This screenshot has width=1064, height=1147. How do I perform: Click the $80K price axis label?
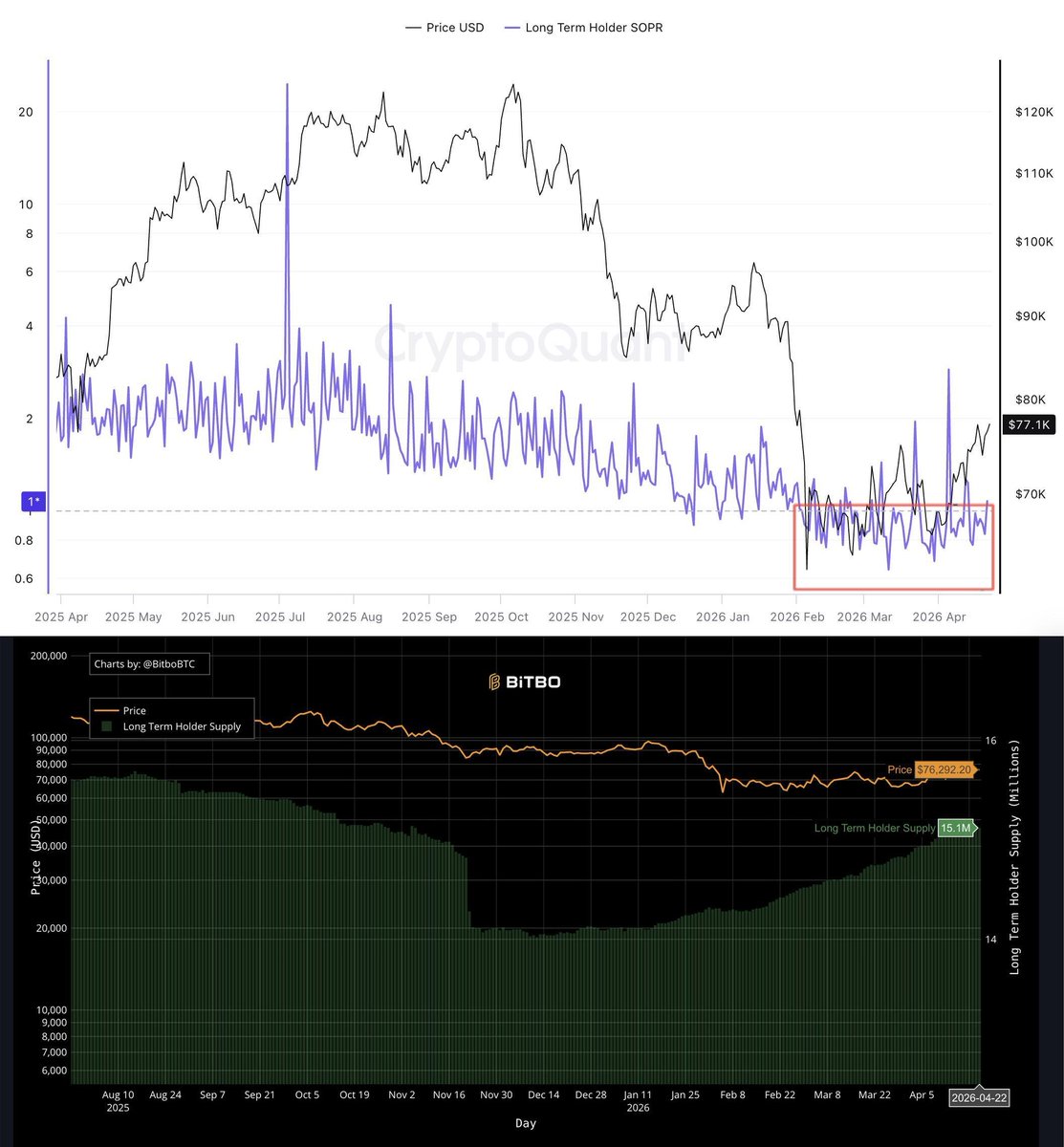coord(1031,400)
